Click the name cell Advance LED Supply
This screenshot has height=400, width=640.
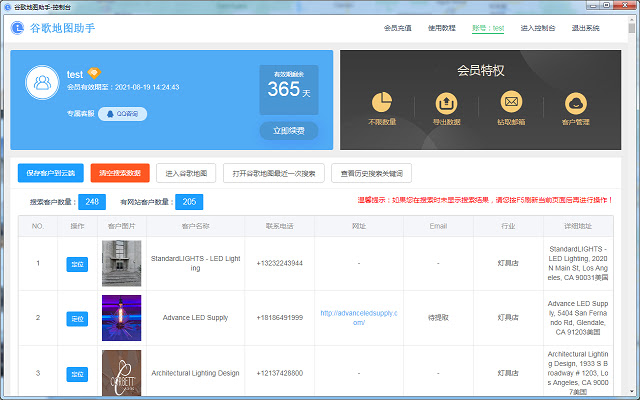coord(196,318)
